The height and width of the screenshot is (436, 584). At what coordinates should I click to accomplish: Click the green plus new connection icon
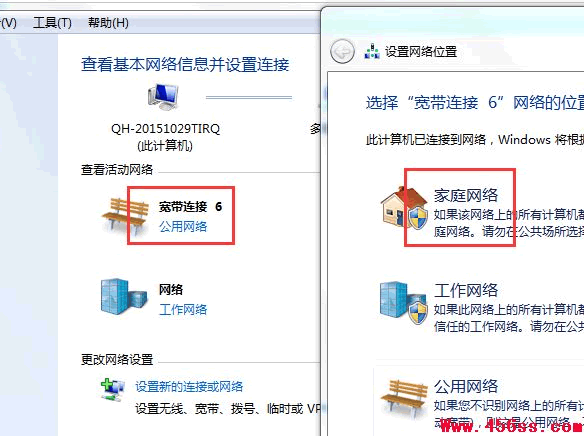(113, 389)
